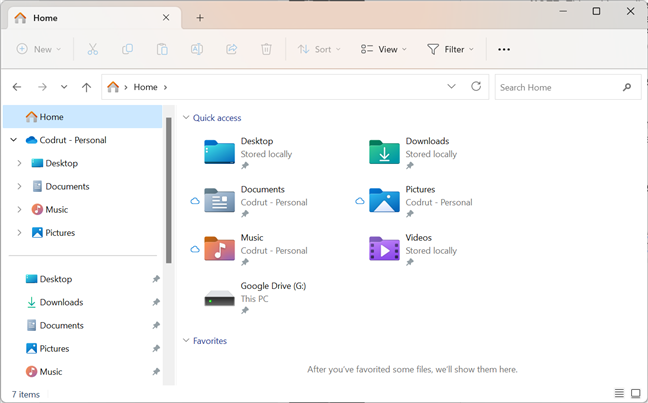This screenshot has height=403, width=648.
Task: Click the navigation pane scrollbar
Action: (169, 190)
